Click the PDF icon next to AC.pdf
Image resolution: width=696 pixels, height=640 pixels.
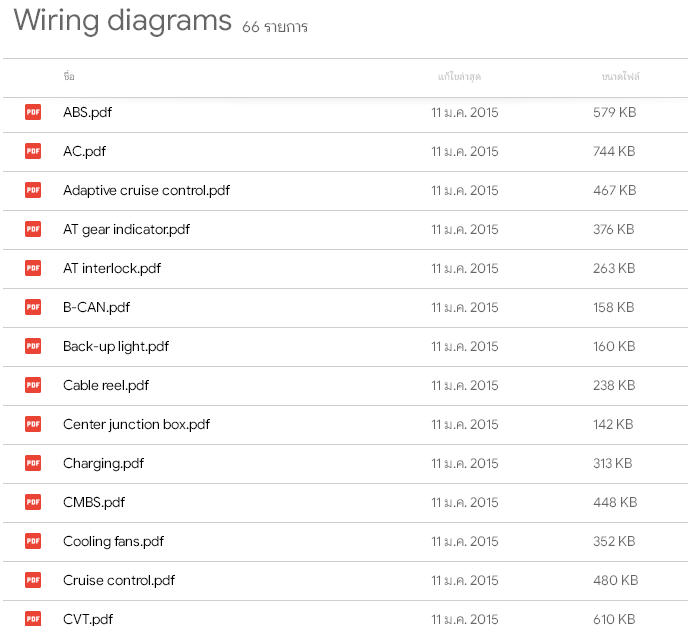[x=33, y=151]
